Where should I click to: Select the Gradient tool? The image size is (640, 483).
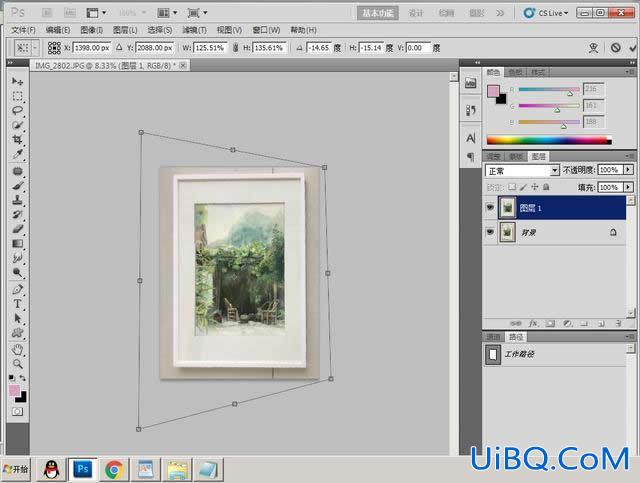coord(17,243)
